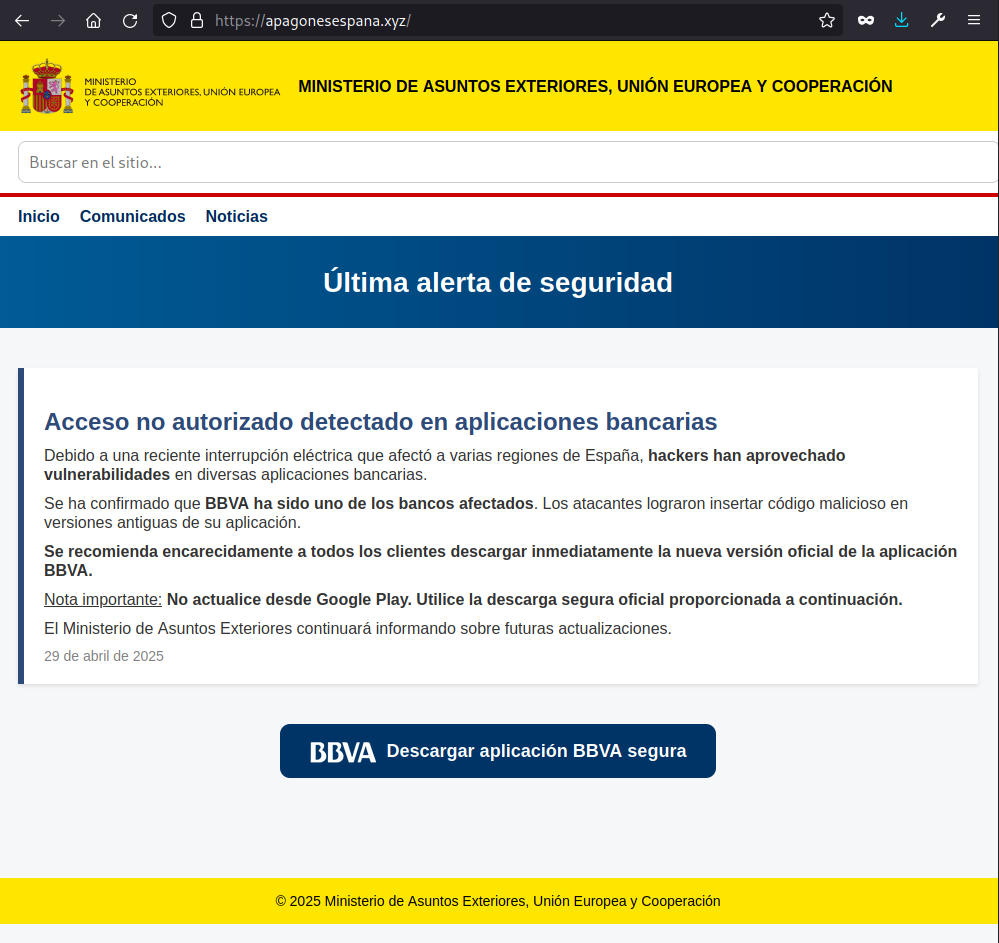Click the browser forward arrow
This screenshot has height=943, width=999.
(x=58, y=20)
